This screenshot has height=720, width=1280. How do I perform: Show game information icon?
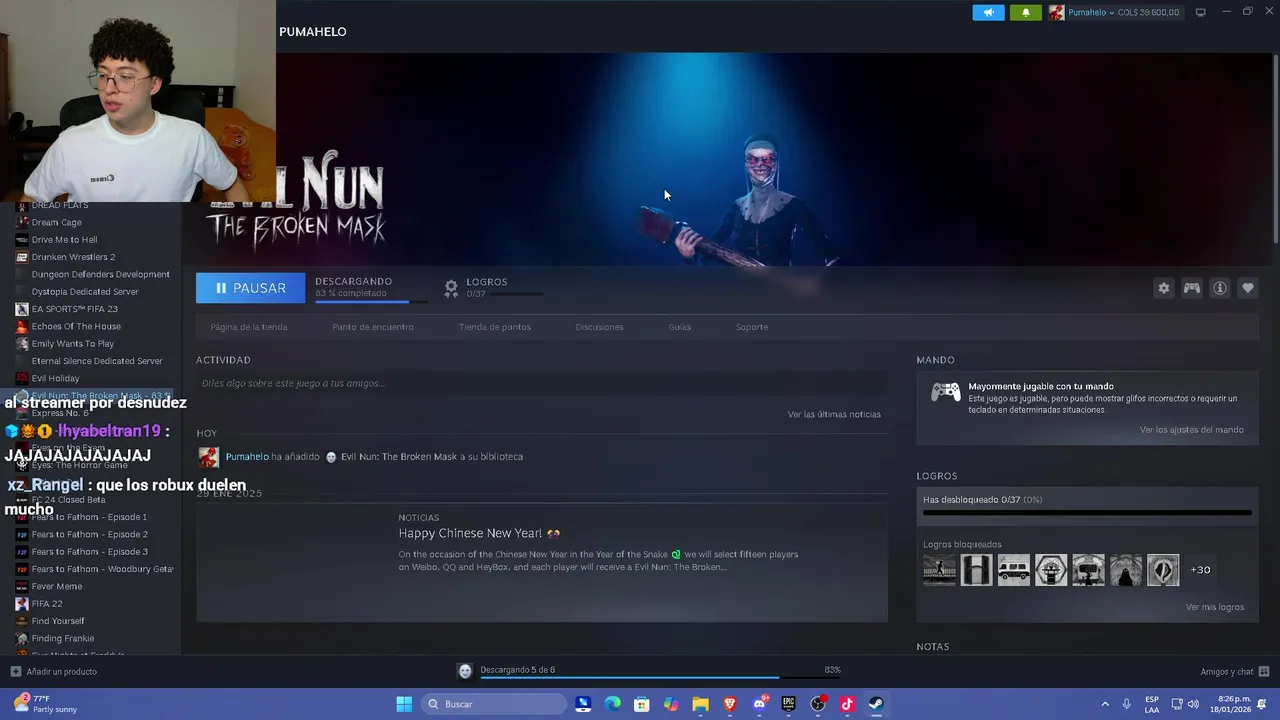point(1220,288)
